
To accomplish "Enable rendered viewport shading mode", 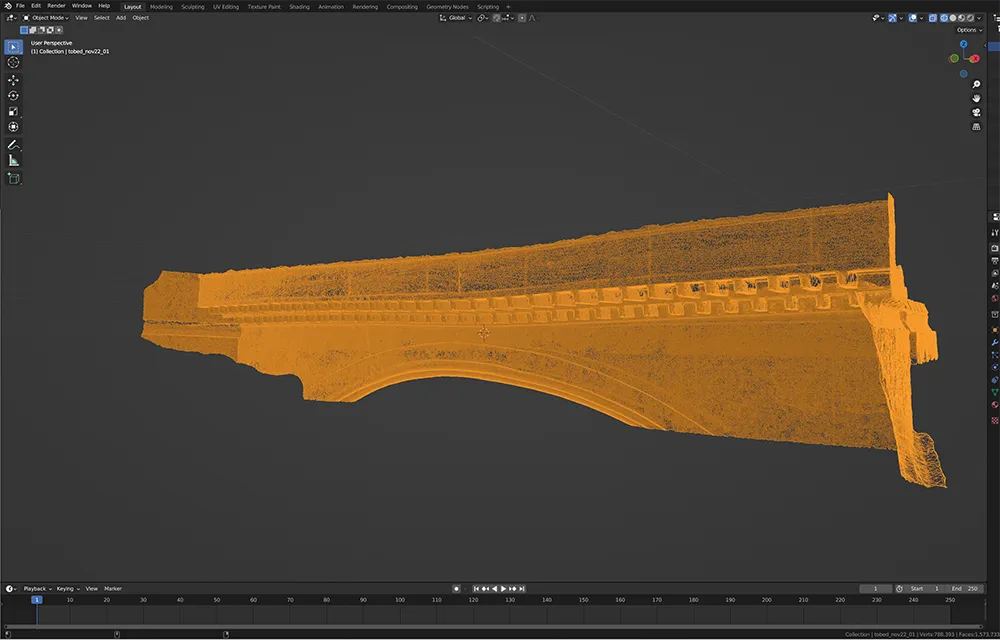I will [970, 17].
